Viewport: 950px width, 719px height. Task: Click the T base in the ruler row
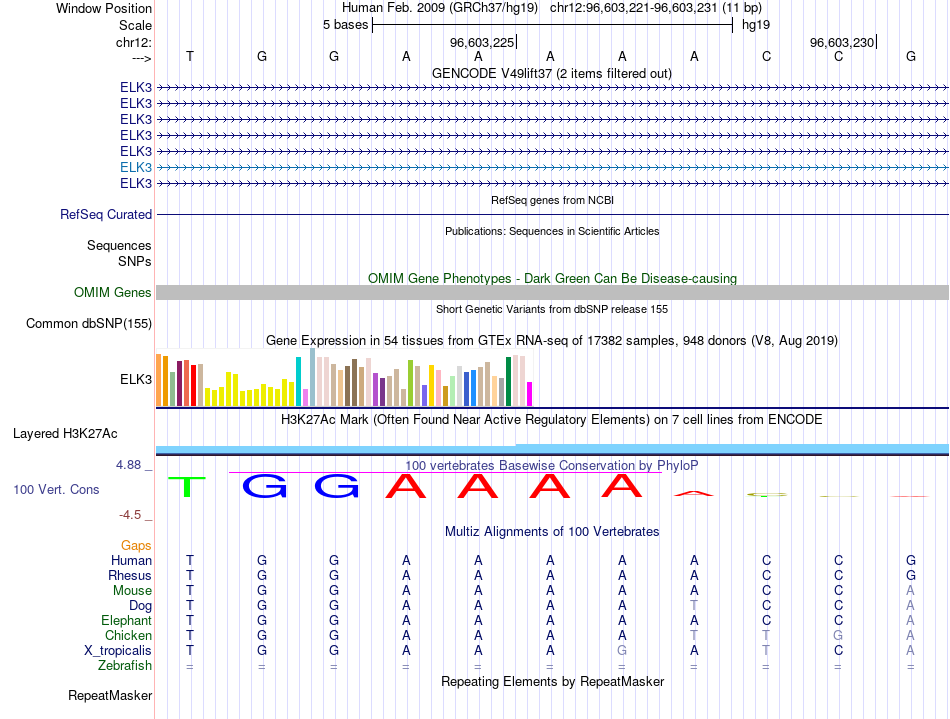pos(190,56)
